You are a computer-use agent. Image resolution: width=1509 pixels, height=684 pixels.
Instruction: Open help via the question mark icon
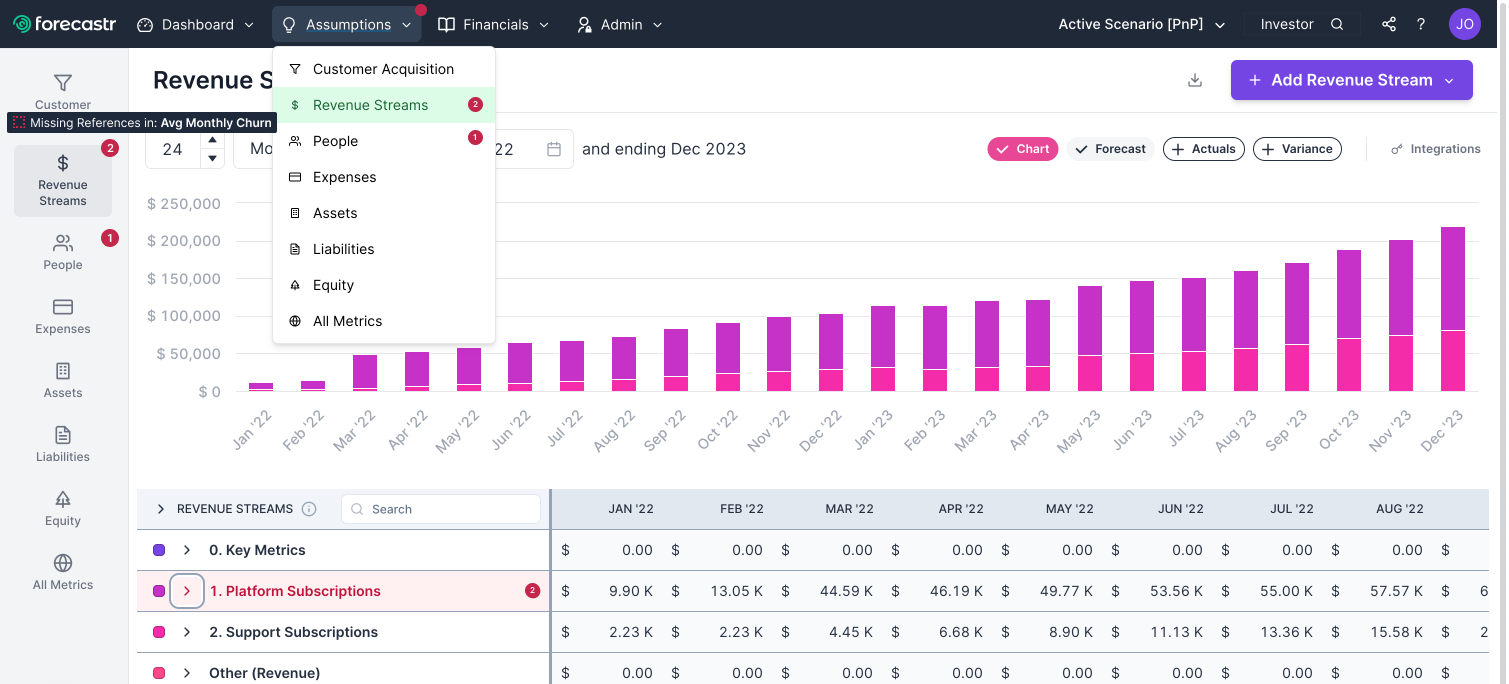(x=1421, y=24)
